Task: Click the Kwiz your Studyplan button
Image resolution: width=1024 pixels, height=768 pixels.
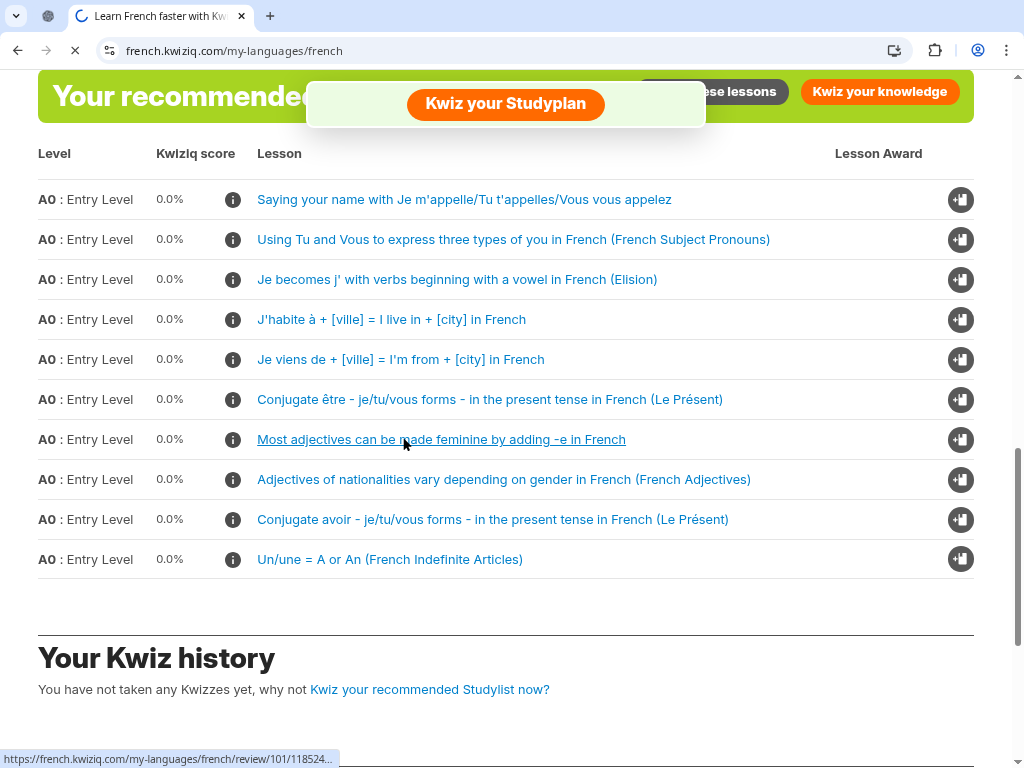Action: click(505, 104)
